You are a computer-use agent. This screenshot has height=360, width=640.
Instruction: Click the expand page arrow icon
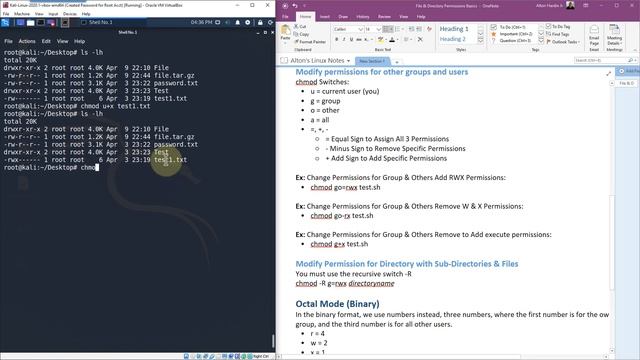point(608,73)
